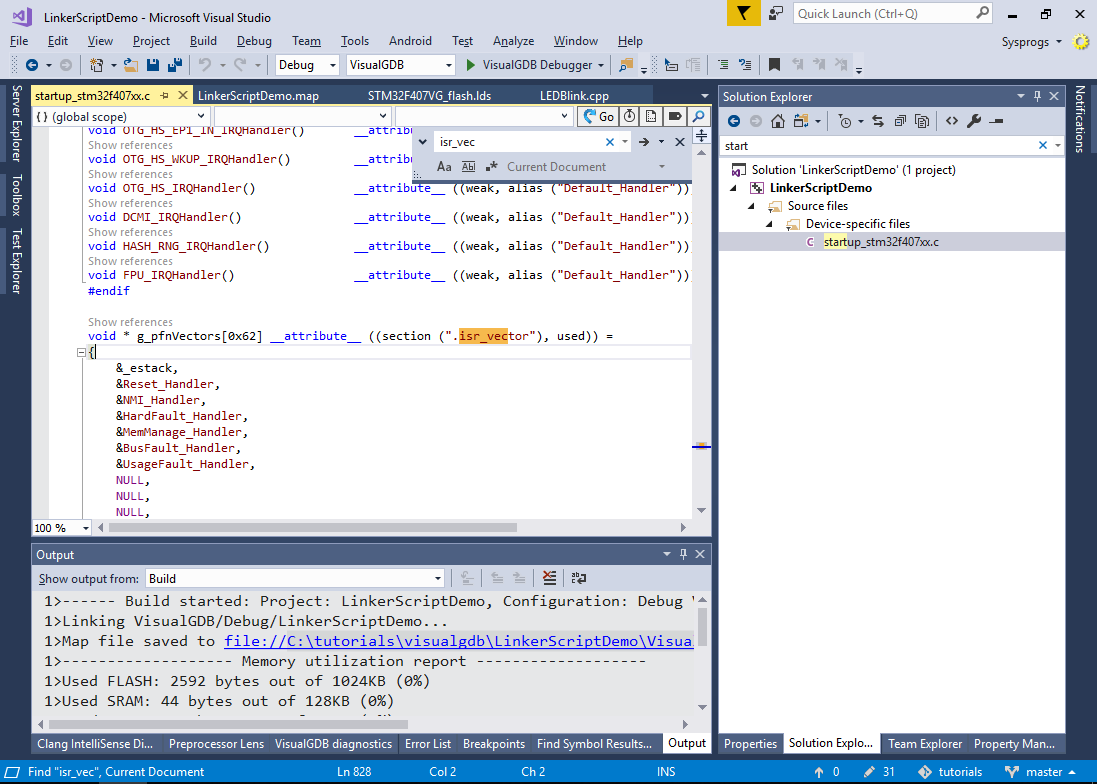This screenshot has width=1097, height=784.
Task: Toggle Match Whole Word in find box
Action: tap(469, 166)
